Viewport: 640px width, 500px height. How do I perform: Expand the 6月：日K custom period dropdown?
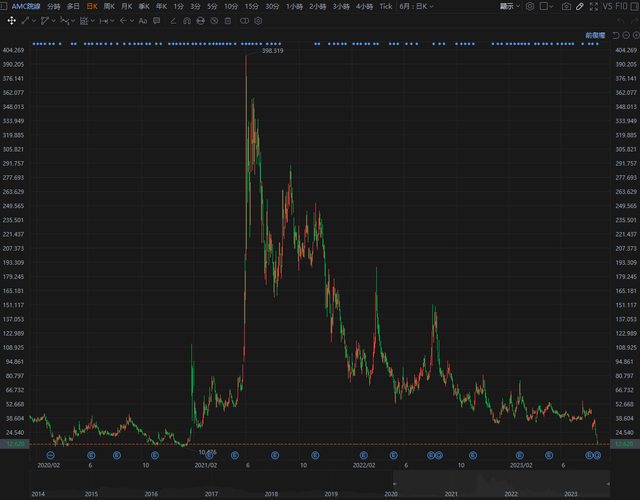416,6
